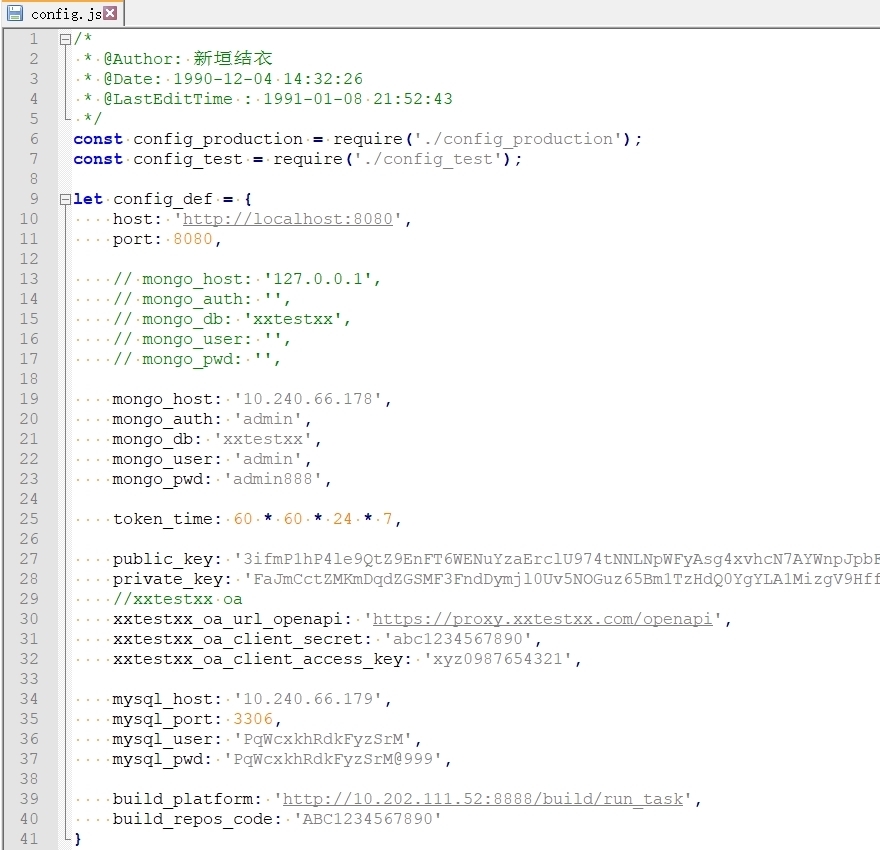This screenshot has width=880, height=850.
Task: Click the mysql_host value '10.240.66.179'
Action: click(308, 699)
